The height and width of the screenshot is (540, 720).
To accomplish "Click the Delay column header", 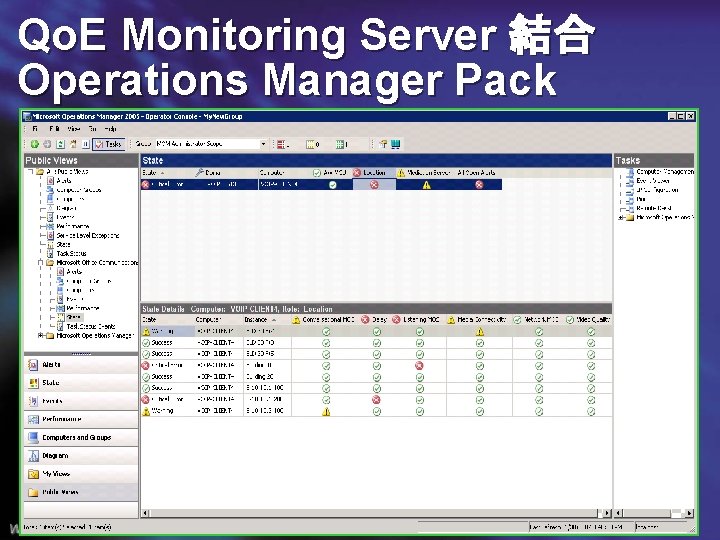I will coord(375,320).
